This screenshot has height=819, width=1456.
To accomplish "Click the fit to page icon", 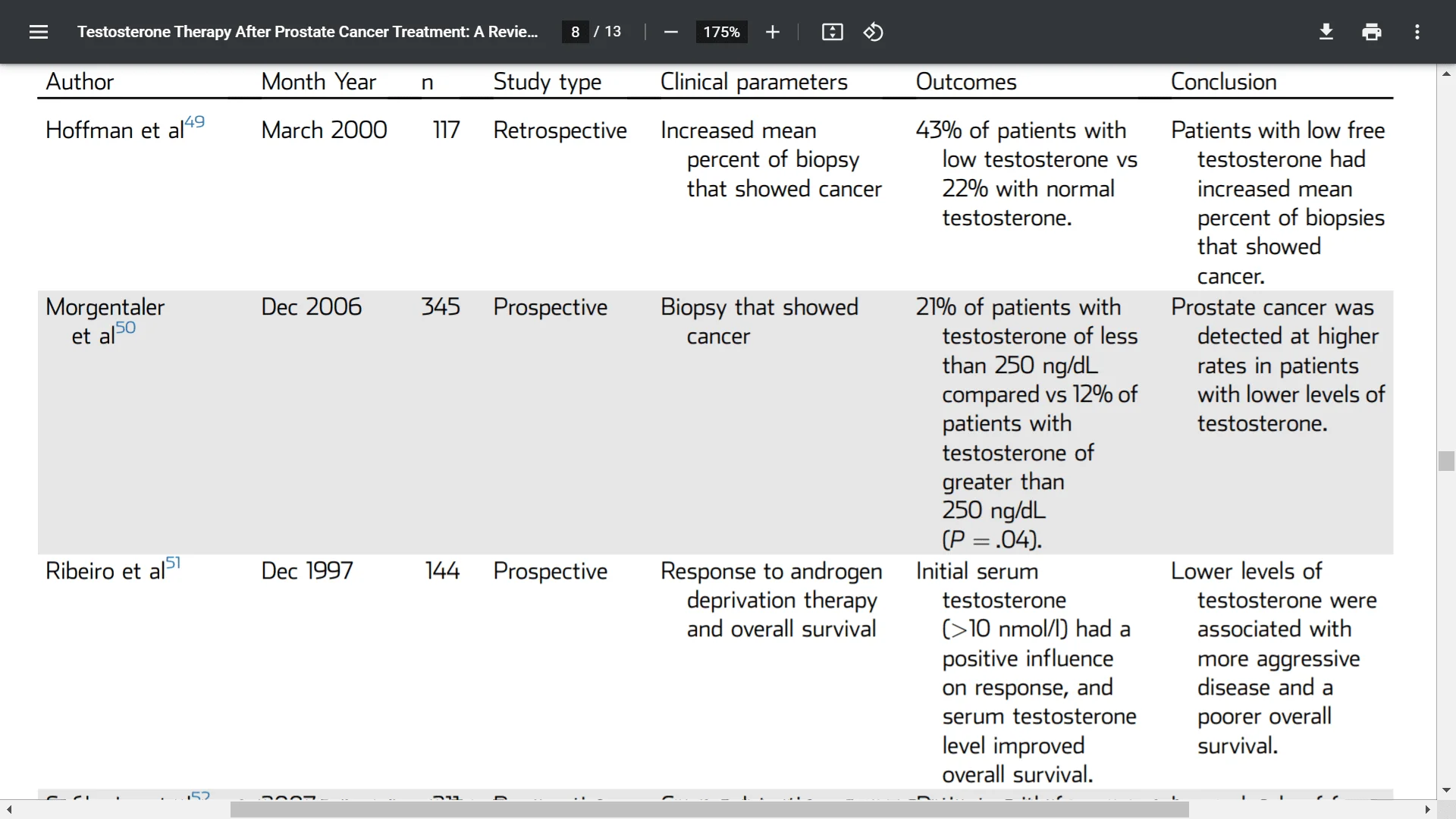I will [x=832, y=32].
